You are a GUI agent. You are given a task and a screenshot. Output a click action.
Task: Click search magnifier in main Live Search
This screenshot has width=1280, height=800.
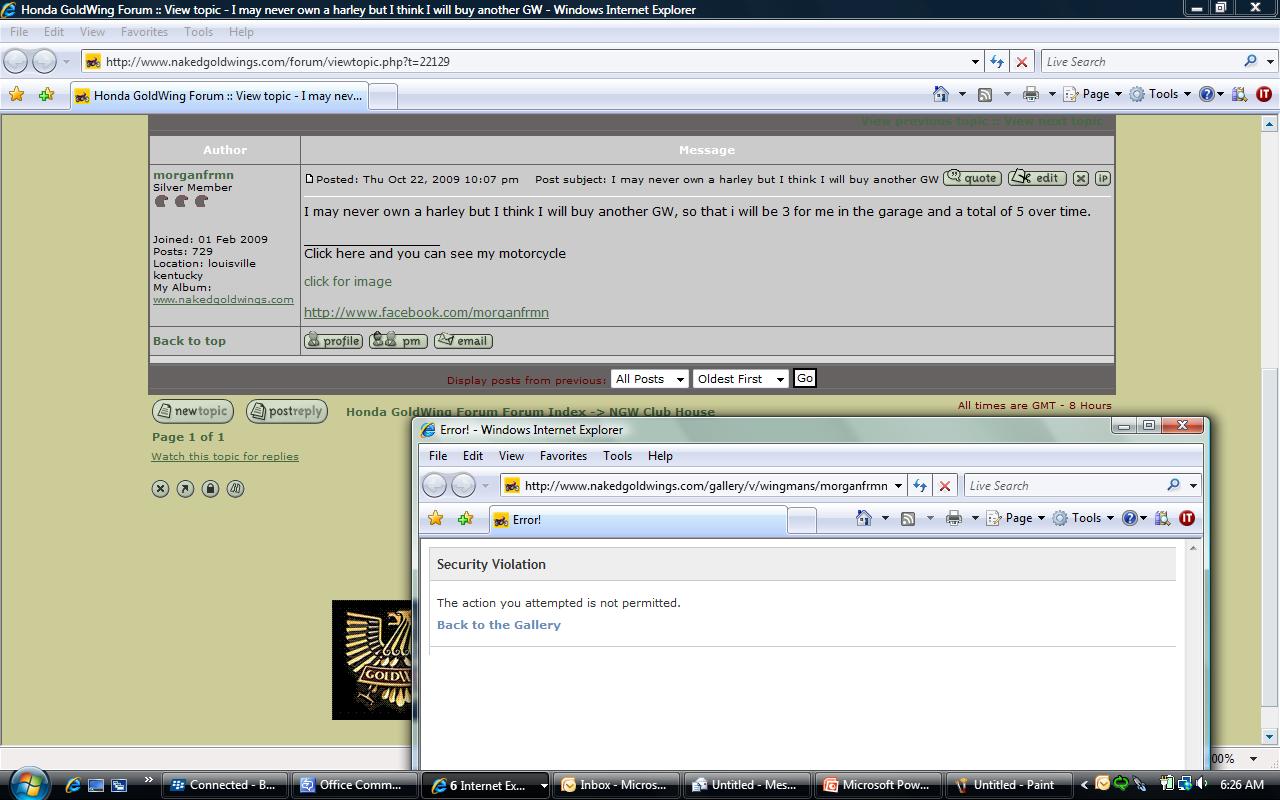click(1250, 61)
